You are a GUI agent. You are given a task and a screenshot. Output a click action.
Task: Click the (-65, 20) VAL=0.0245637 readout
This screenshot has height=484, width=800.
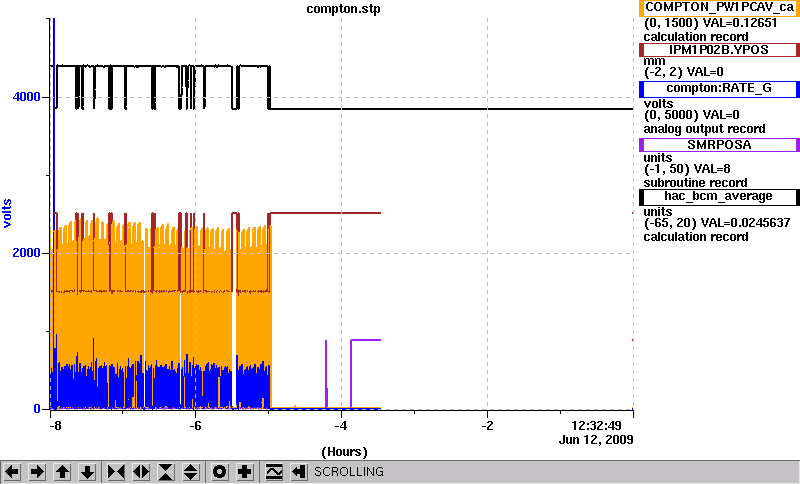pyautogui.click(x=717, y=223)
